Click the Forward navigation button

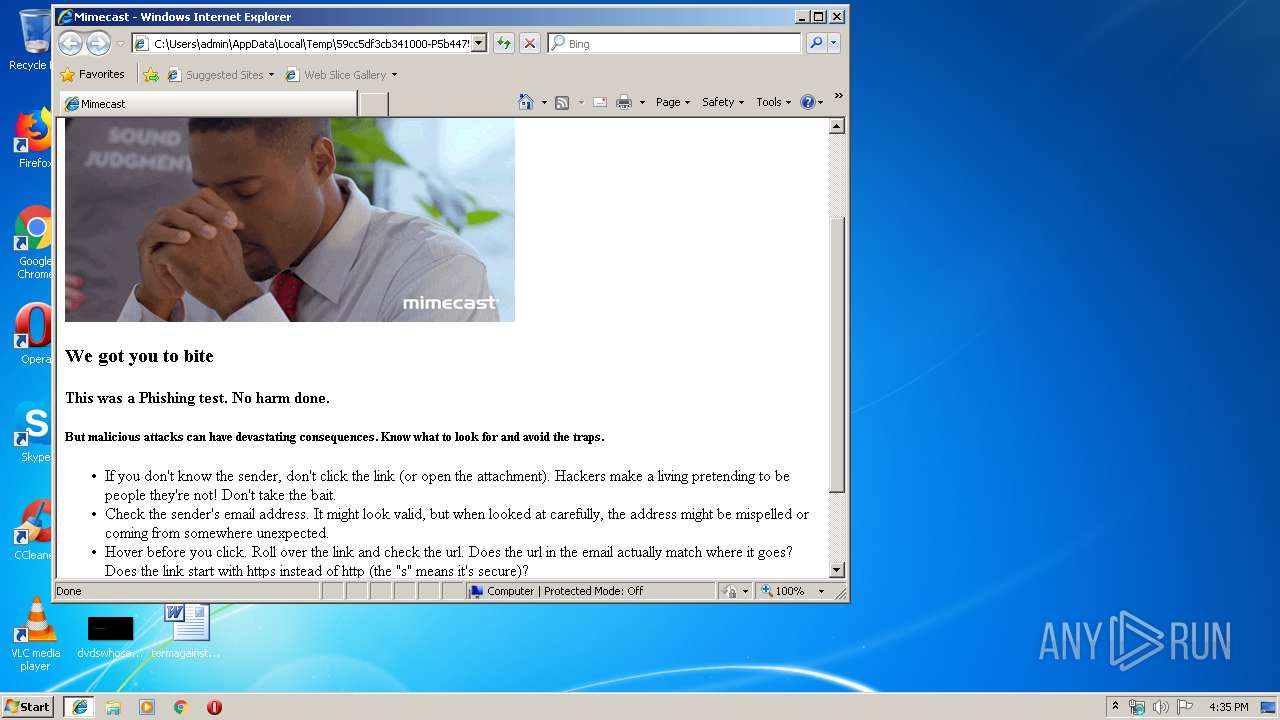[x=98, y=43]
